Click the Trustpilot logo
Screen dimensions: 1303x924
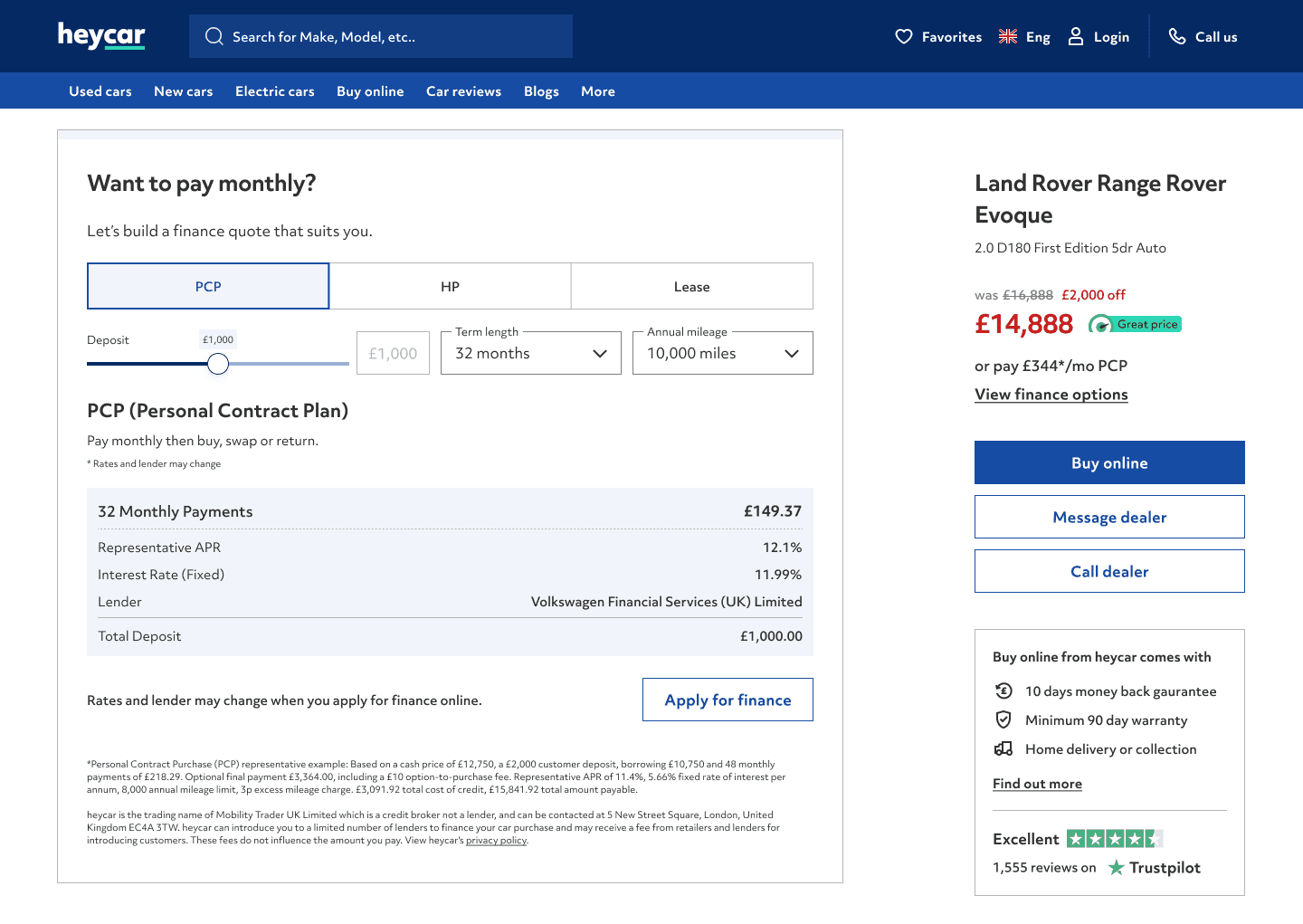click(1155, 867)
